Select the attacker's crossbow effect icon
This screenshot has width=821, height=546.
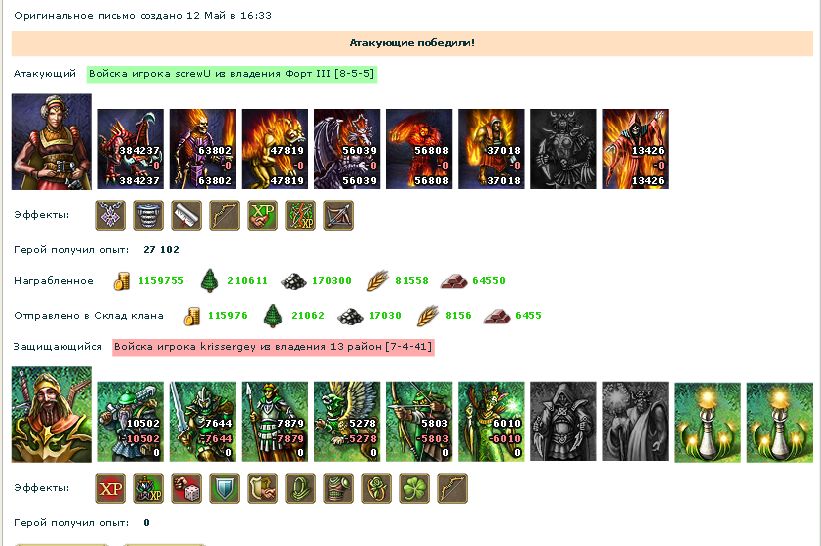click(x=338, y=215)
